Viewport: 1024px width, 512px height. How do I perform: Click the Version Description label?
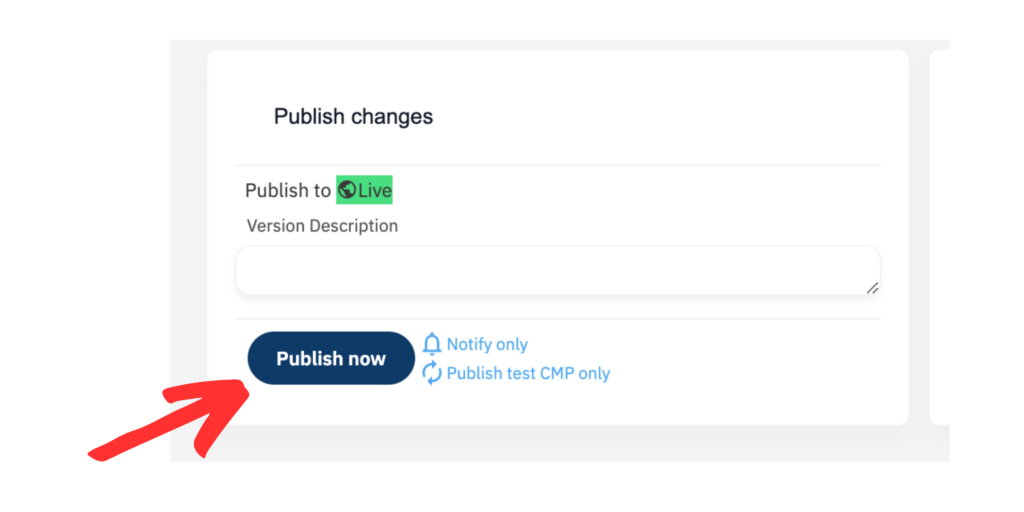click(x=322, y=226)
